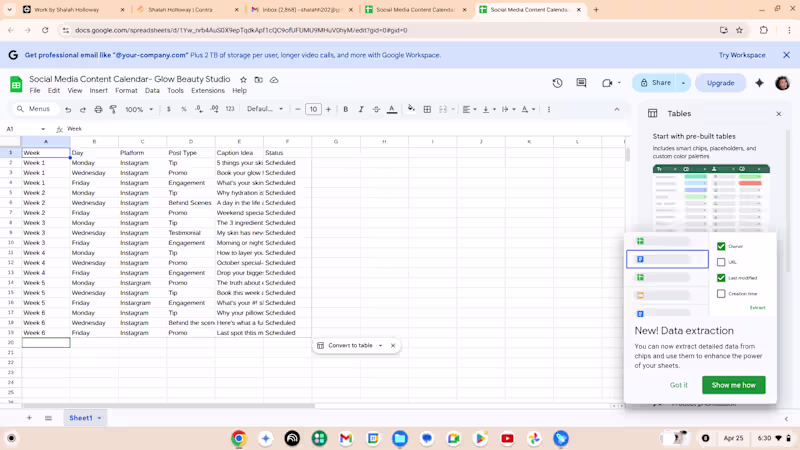Click the move to folder icon
The width and height of the screenshot is (800, 450).
[x=259, y=80]
